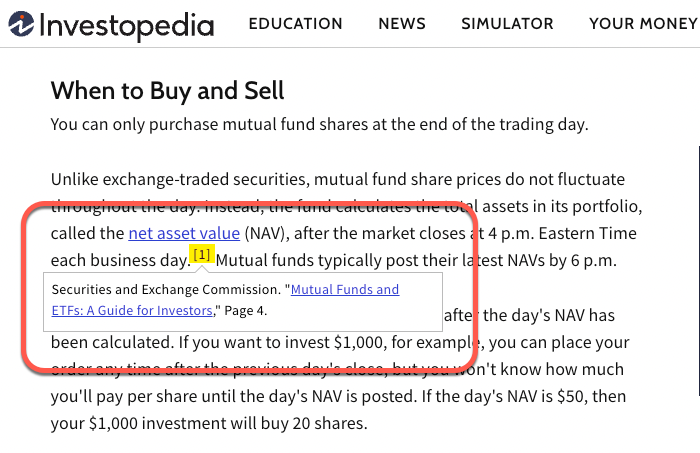
Task: Click the "Page 4." citation text
Action: point(246,311)
